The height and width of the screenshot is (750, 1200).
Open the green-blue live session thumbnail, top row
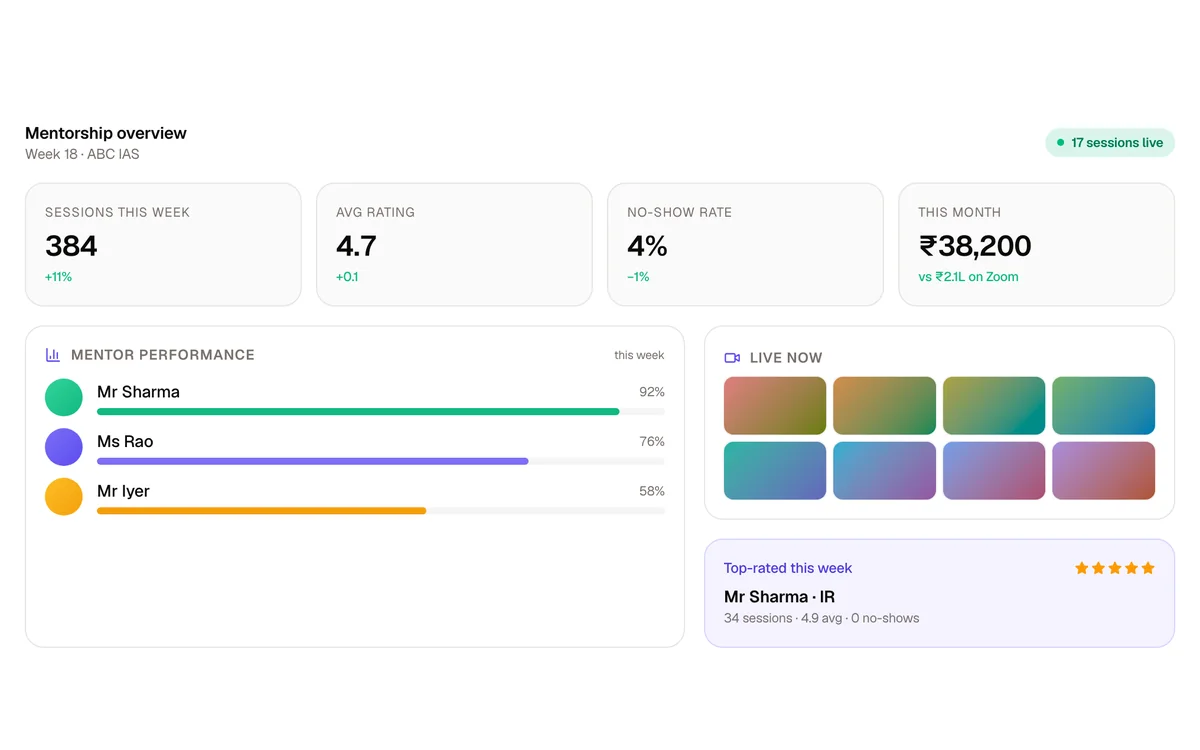(x=1104, y=405)
